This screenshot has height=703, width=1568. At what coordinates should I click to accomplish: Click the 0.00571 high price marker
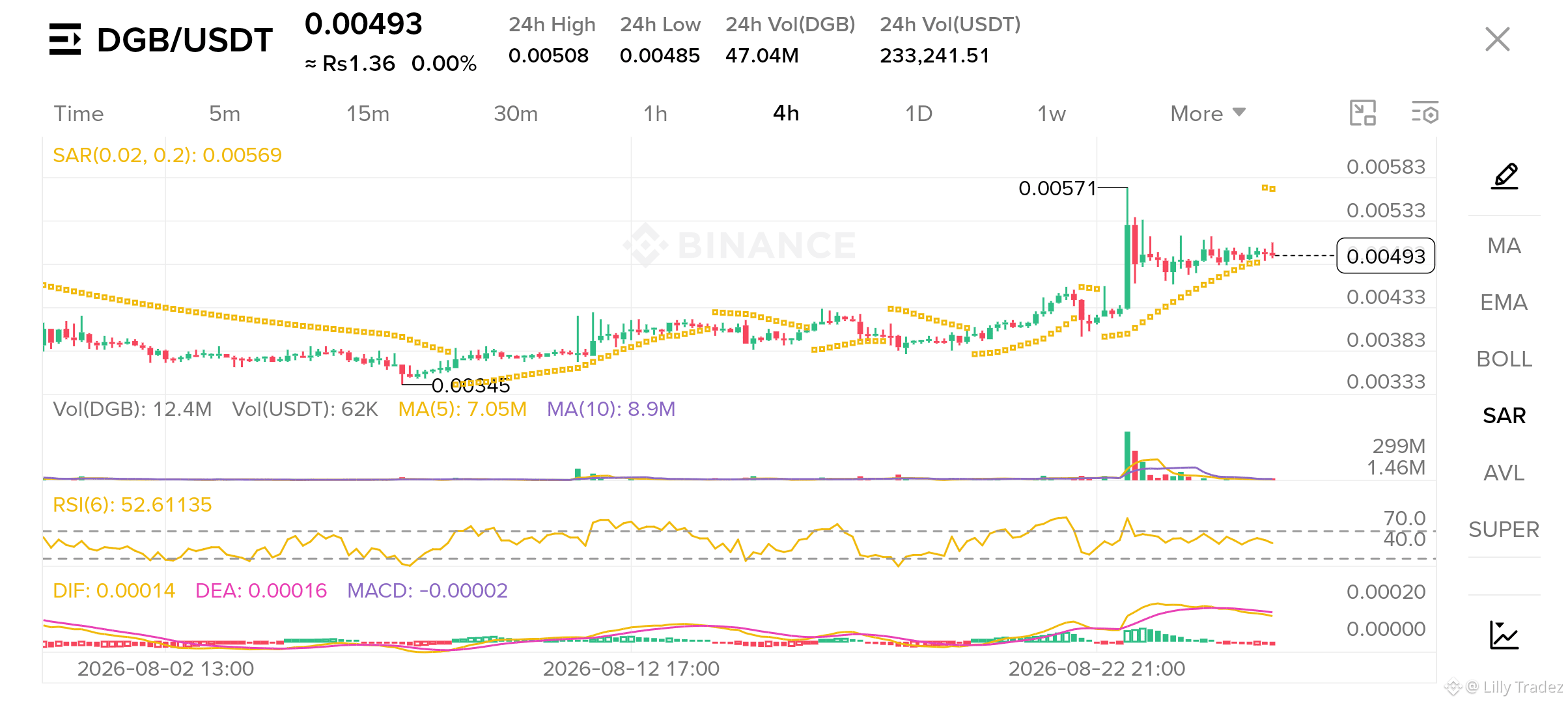[x=1057, y=189]
